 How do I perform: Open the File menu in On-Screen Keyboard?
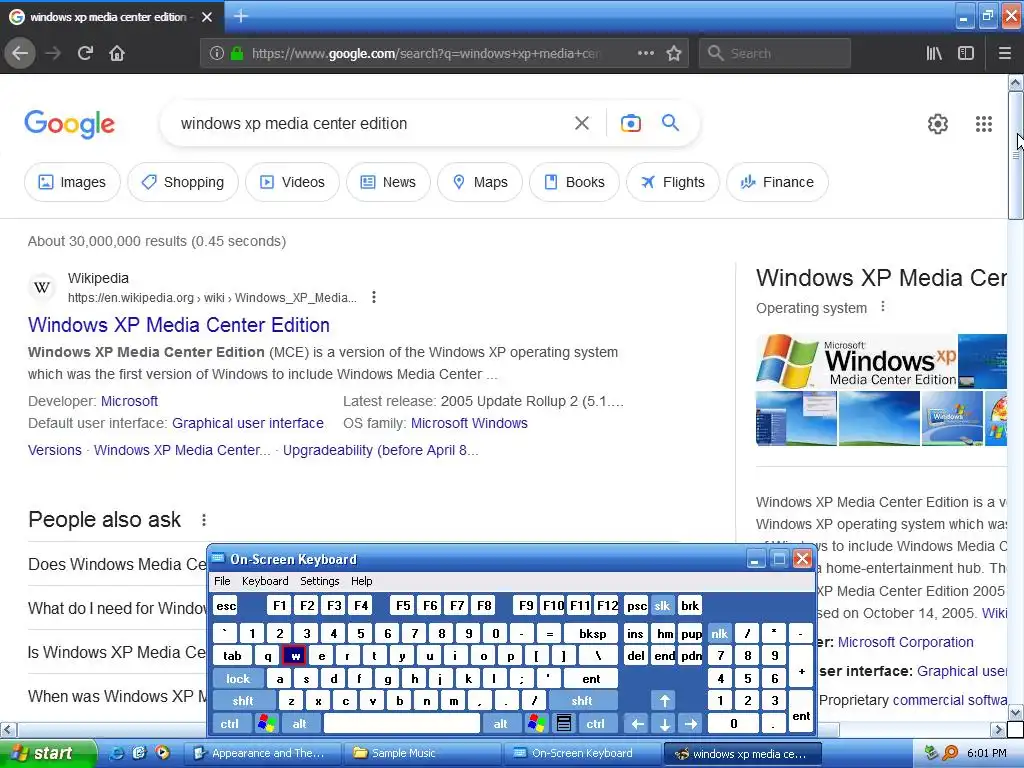(222, 581)
